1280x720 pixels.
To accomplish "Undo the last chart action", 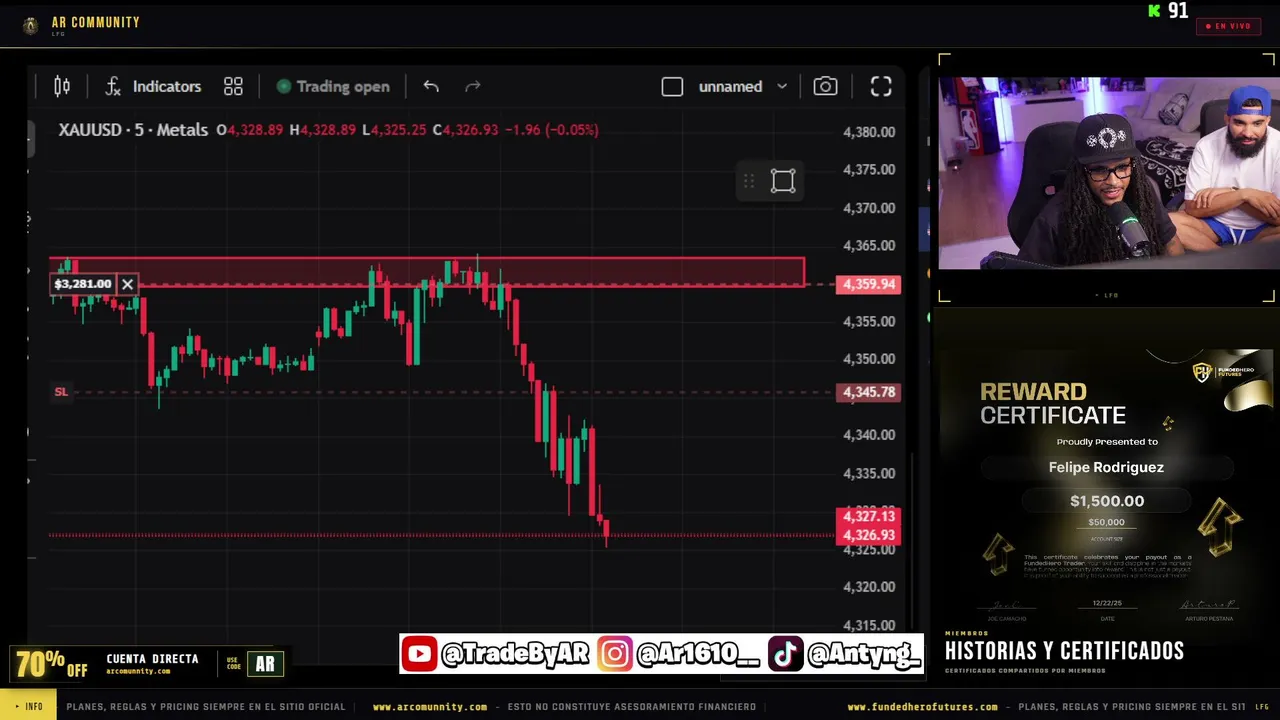I will 431,87.
